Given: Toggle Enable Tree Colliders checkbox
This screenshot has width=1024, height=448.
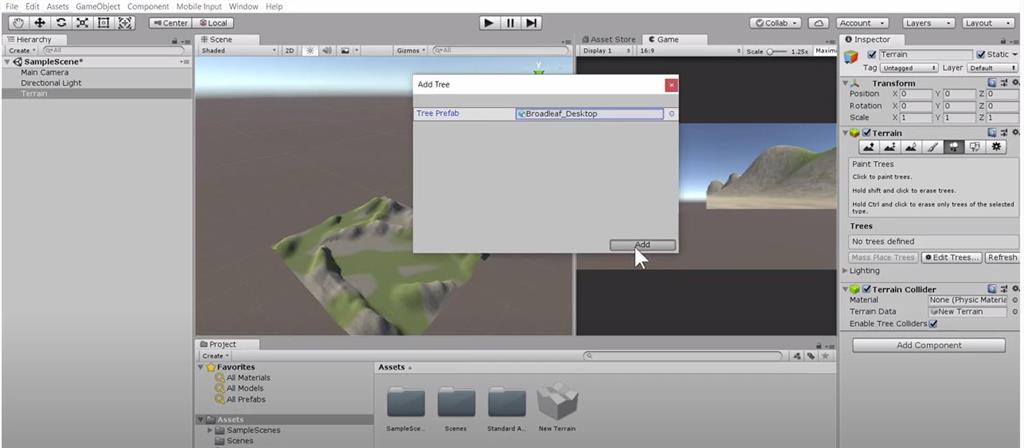Looking at the screenshot, I should tap(933, 323).
